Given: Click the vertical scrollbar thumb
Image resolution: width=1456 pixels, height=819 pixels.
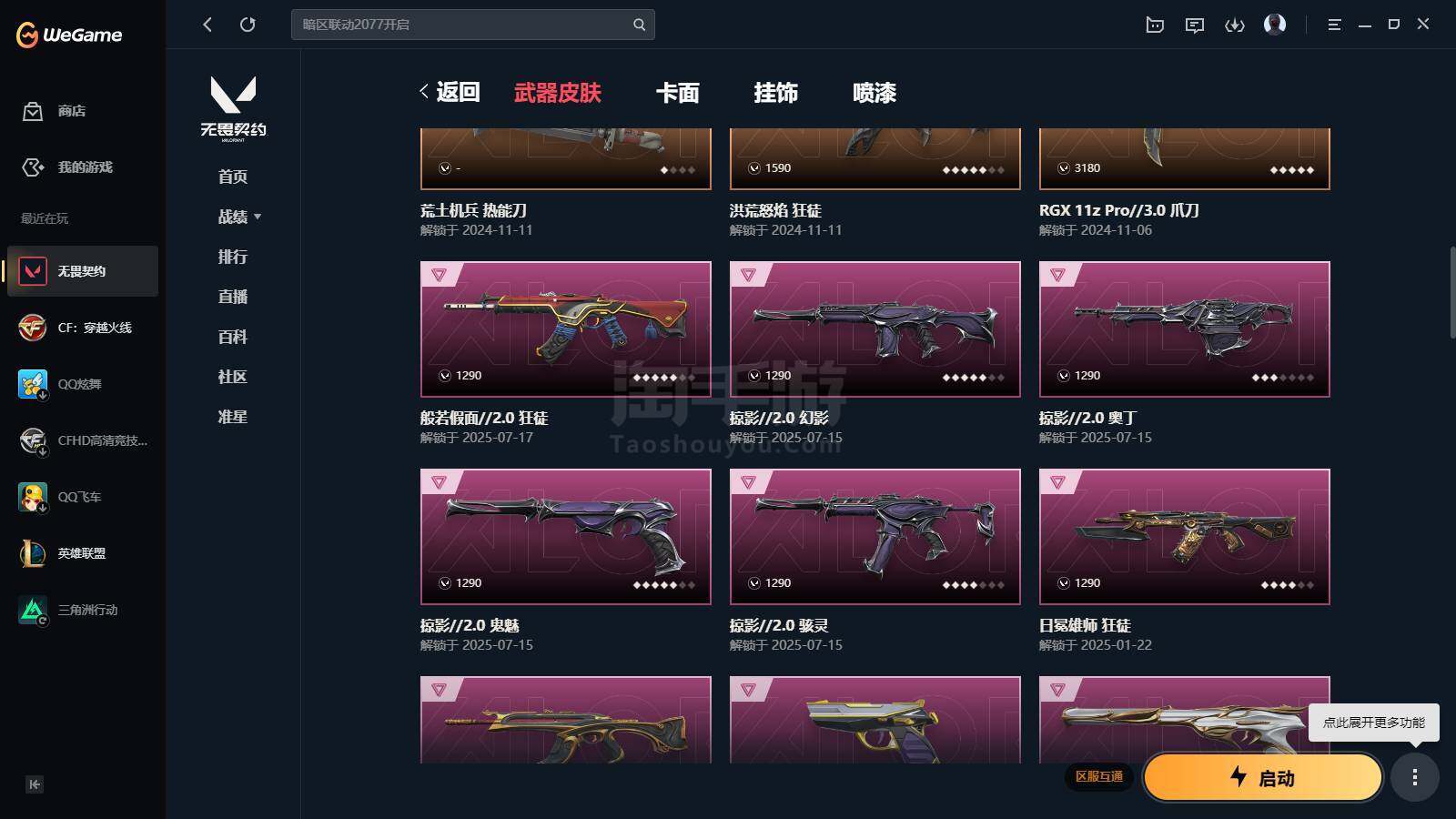Looking at the screenshot, I should (x=1451, y=293).
